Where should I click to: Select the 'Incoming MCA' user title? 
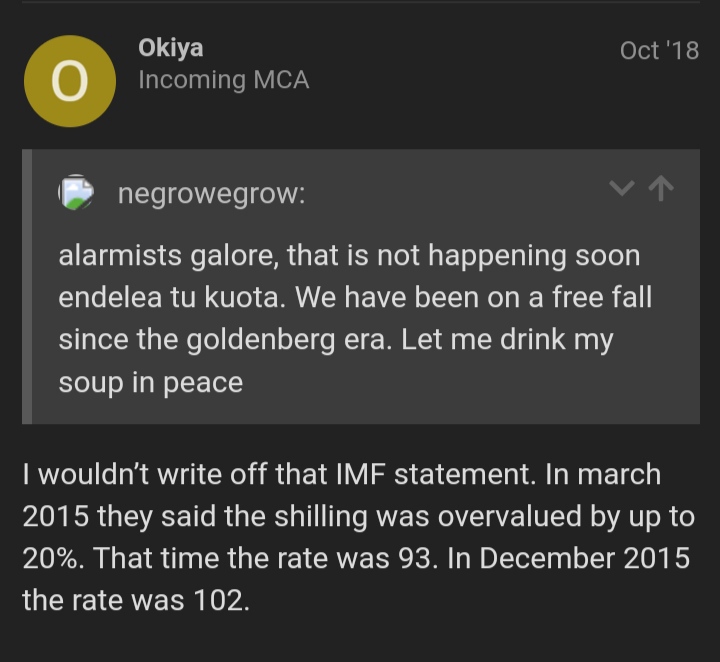click(x=223, y=81)
